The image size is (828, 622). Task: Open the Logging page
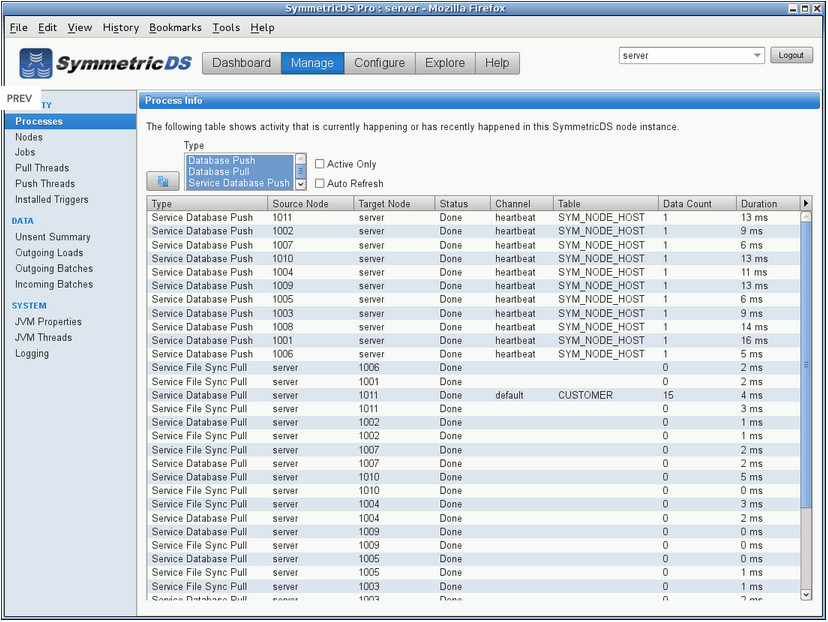[32, 354]
